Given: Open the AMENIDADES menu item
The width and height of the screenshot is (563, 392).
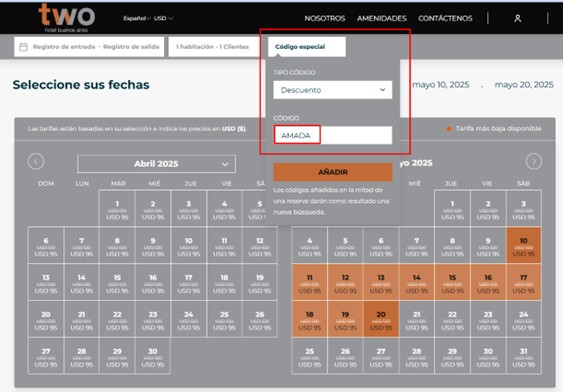Looking at the screenshot, I should click(x=382, y=18).
